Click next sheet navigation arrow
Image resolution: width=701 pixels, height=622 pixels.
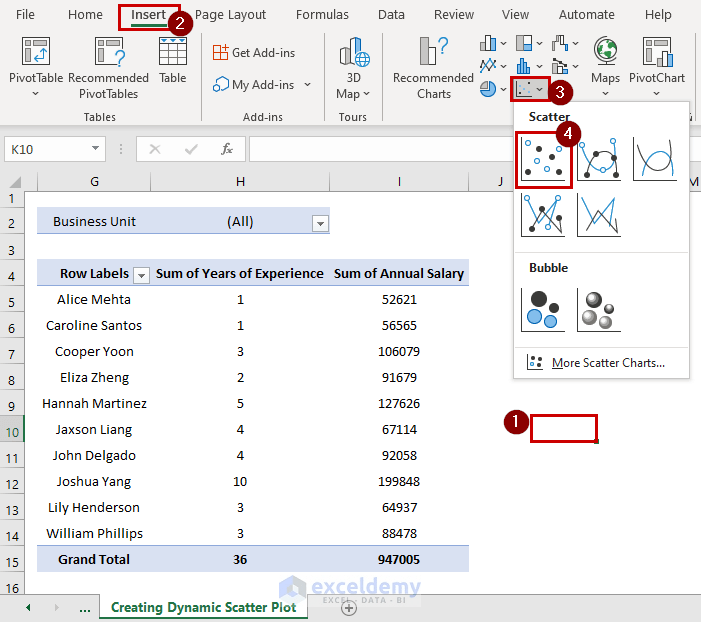click(x=56, y=608)
